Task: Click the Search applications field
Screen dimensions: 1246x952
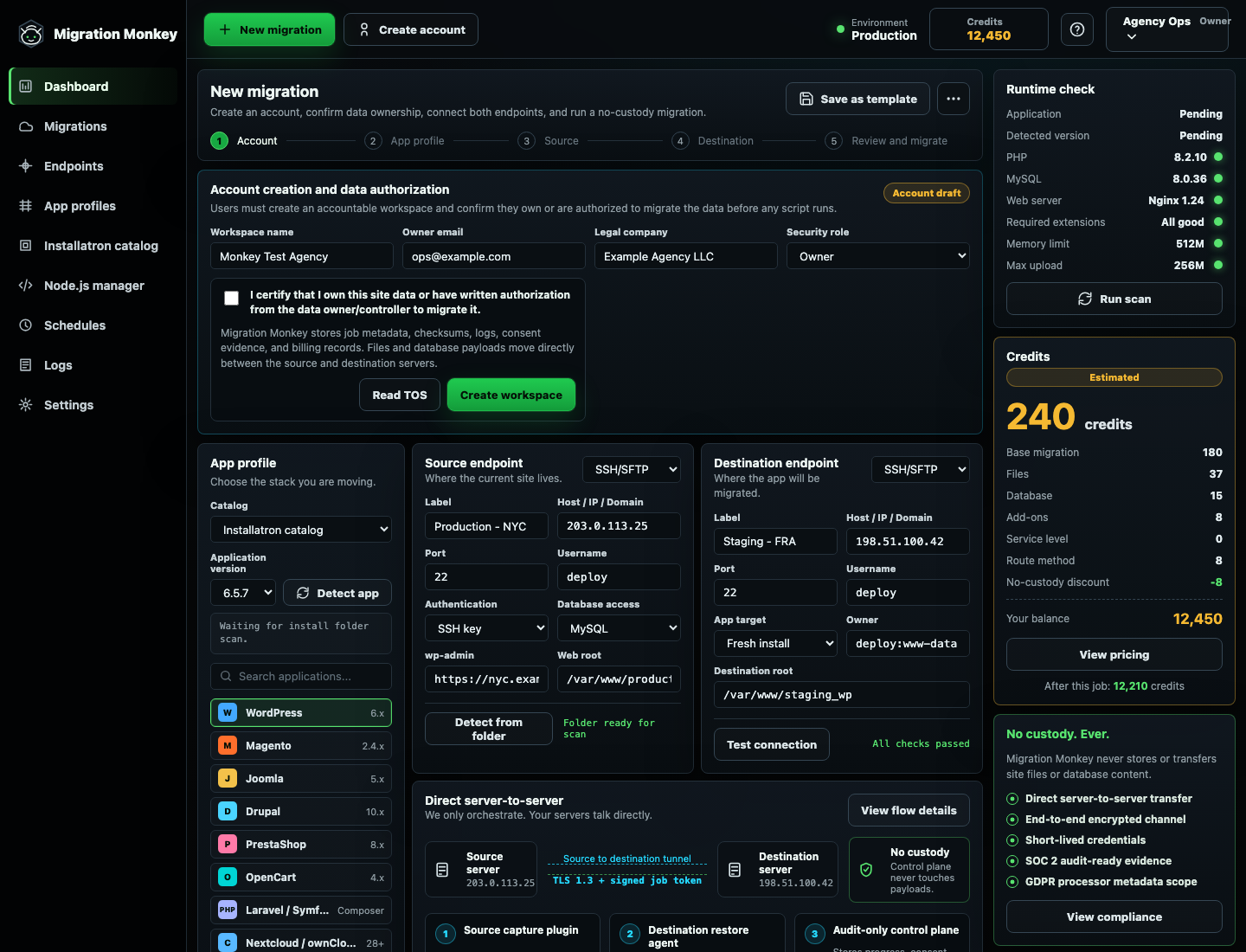Action: 301,676
